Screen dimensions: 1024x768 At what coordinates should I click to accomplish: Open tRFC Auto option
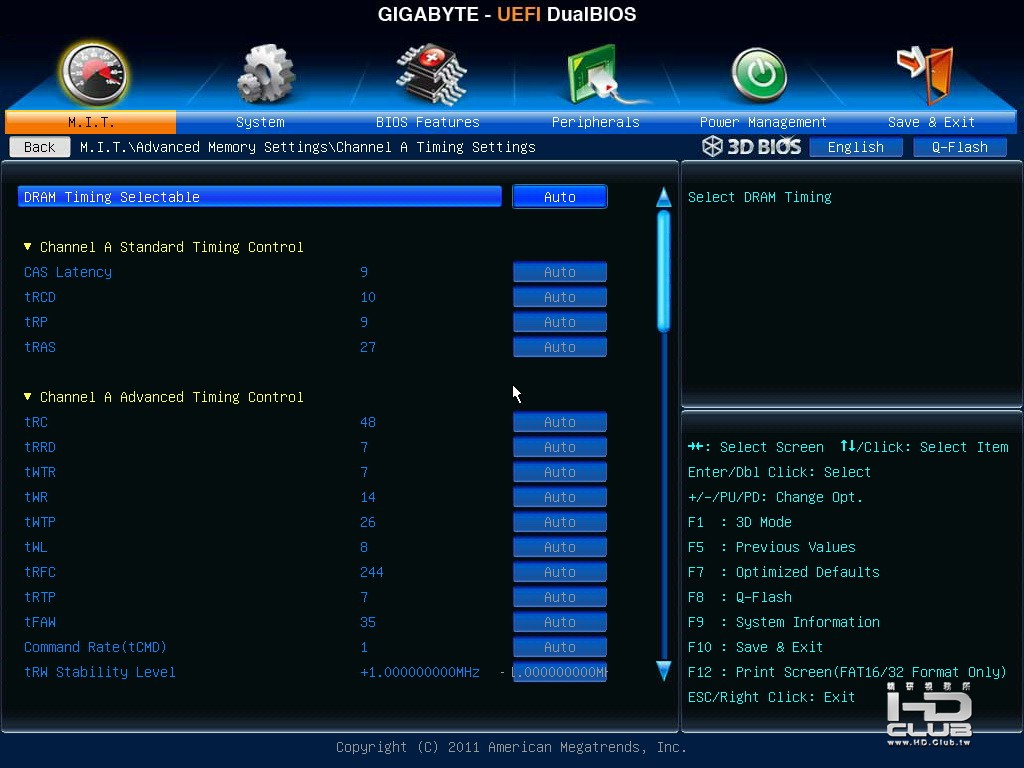click(560, 572)
